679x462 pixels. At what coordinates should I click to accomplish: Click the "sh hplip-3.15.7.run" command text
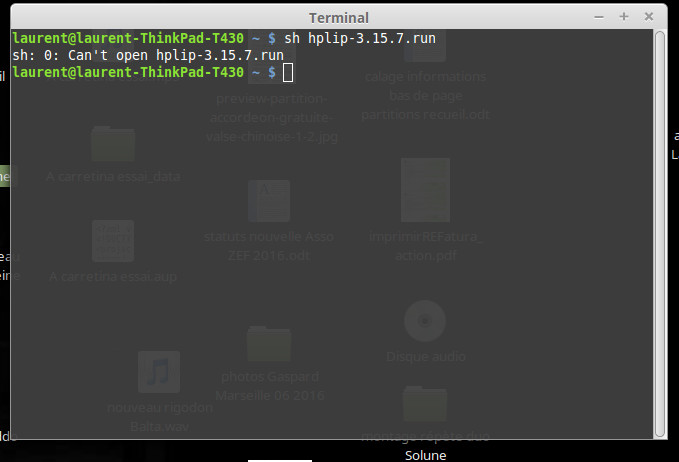360,38
